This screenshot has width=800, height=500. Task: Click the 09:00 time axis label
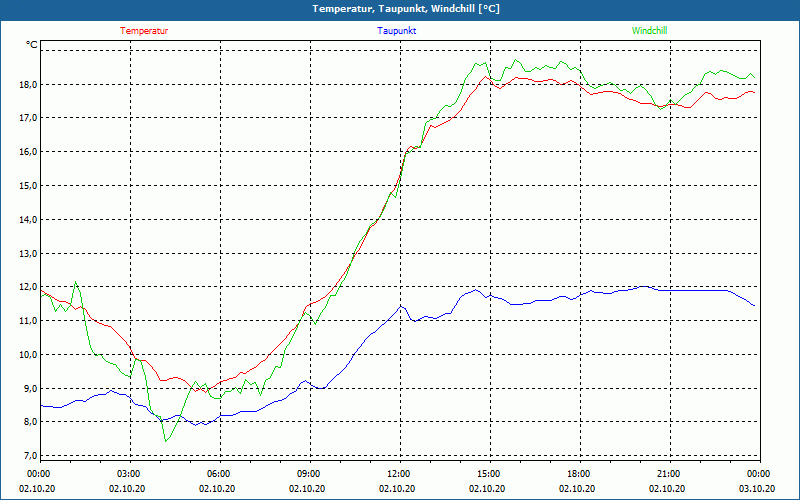(x=310, y=474)
